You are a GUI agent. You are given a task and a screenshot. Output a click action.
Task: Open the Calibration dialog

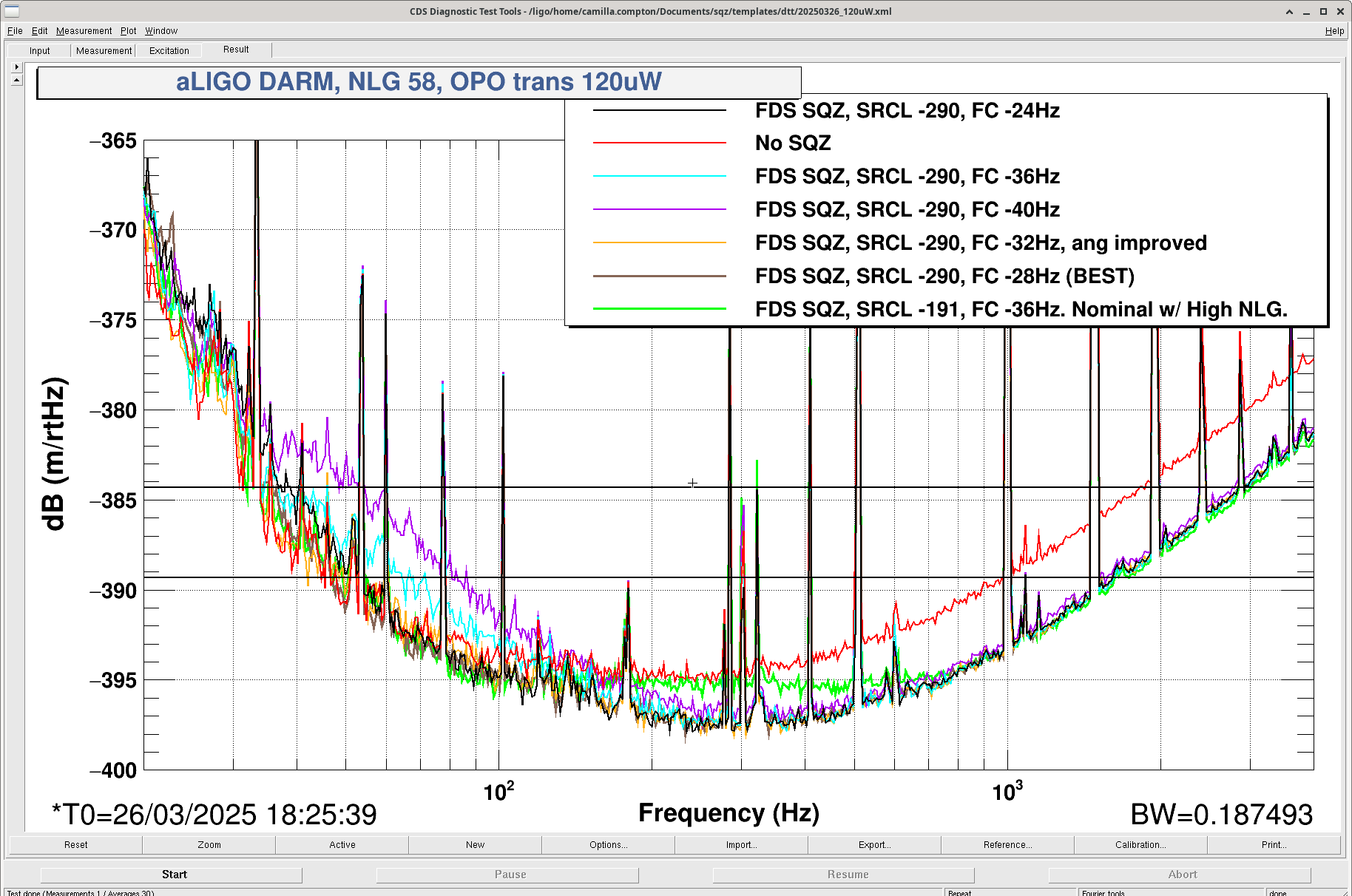click(1140, 844)
